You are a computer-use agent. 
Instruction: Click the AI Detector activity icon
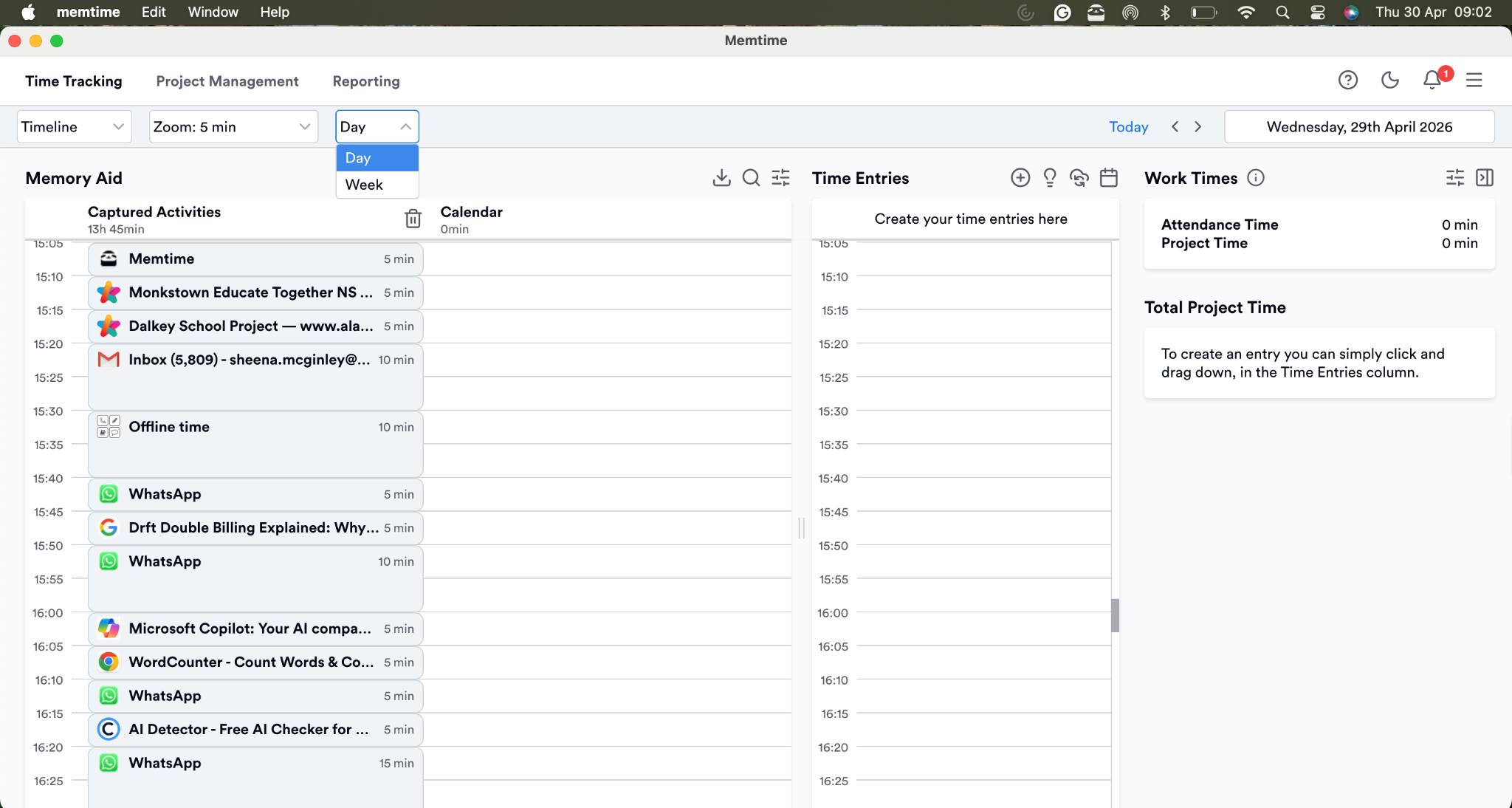pyautogui.click(x=109, y=729)
